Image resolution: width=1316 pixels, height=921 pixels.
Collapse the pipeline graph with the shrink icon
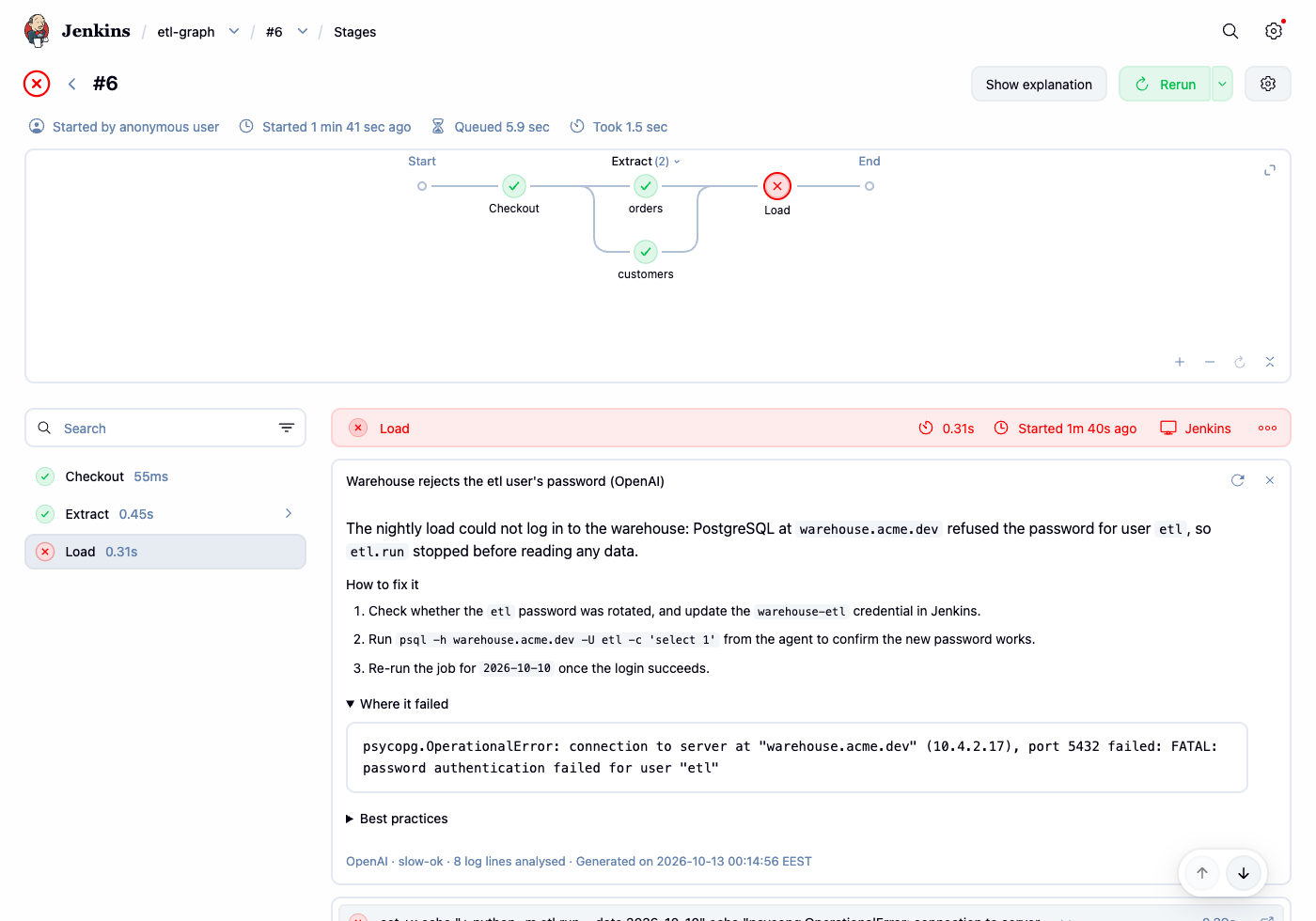(x=1270, y=362)
